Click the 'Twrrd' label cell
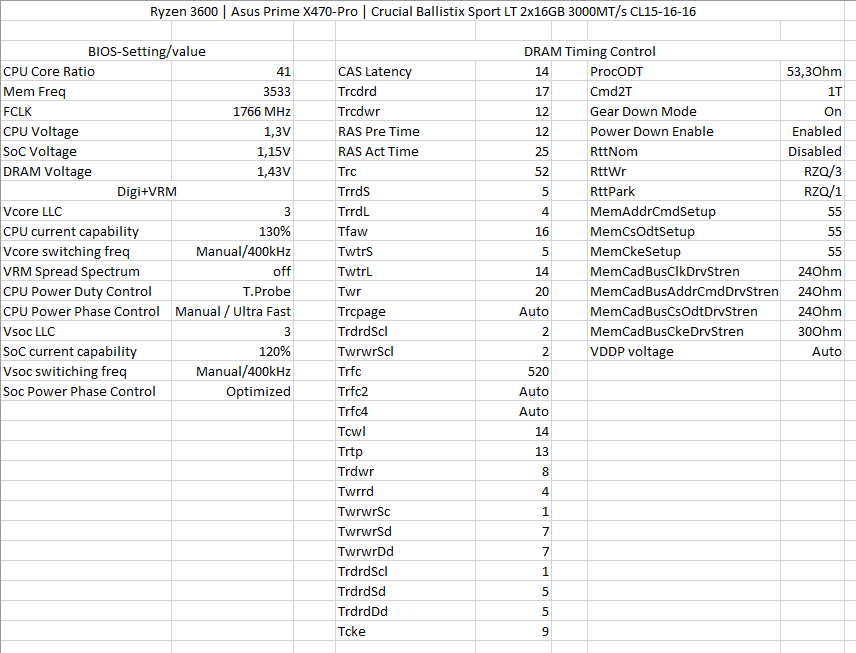This screenshot has width=856, height=653. pyautogui.click(x=406, y=491)
